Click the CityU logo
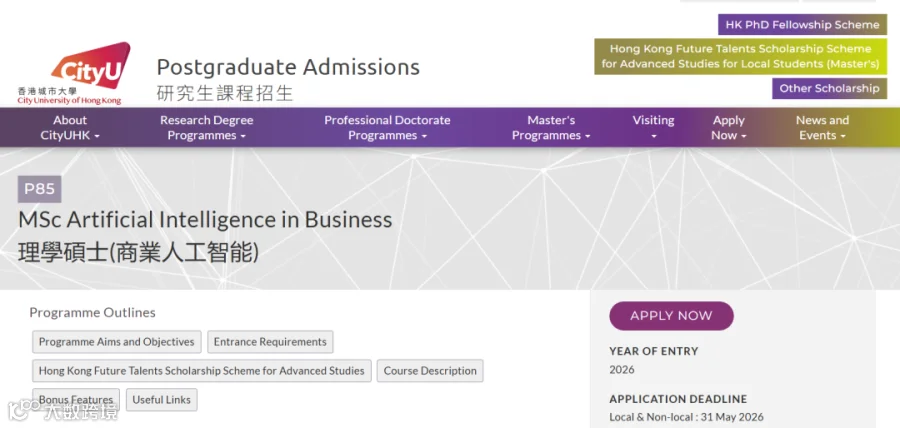 point(73,73)
